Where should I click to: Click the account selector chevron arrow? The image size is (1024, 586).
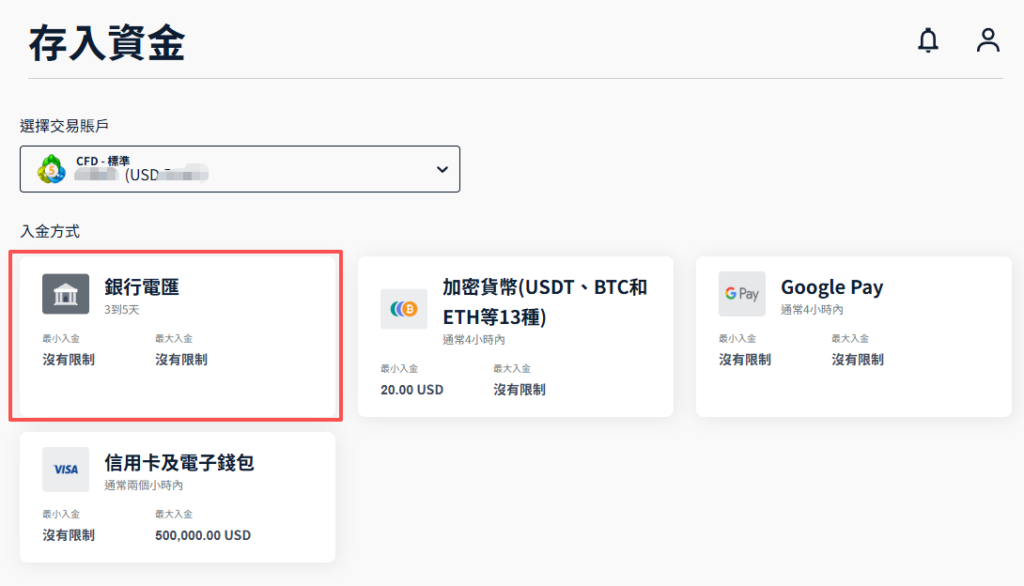pos(441,169)
